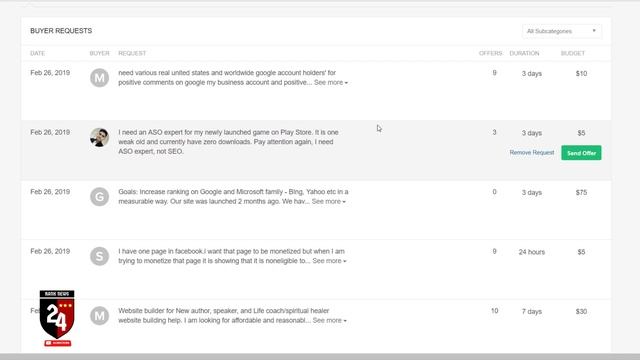Click the $10 budget value
Screen dimensions: 640x360
(581, 73)
